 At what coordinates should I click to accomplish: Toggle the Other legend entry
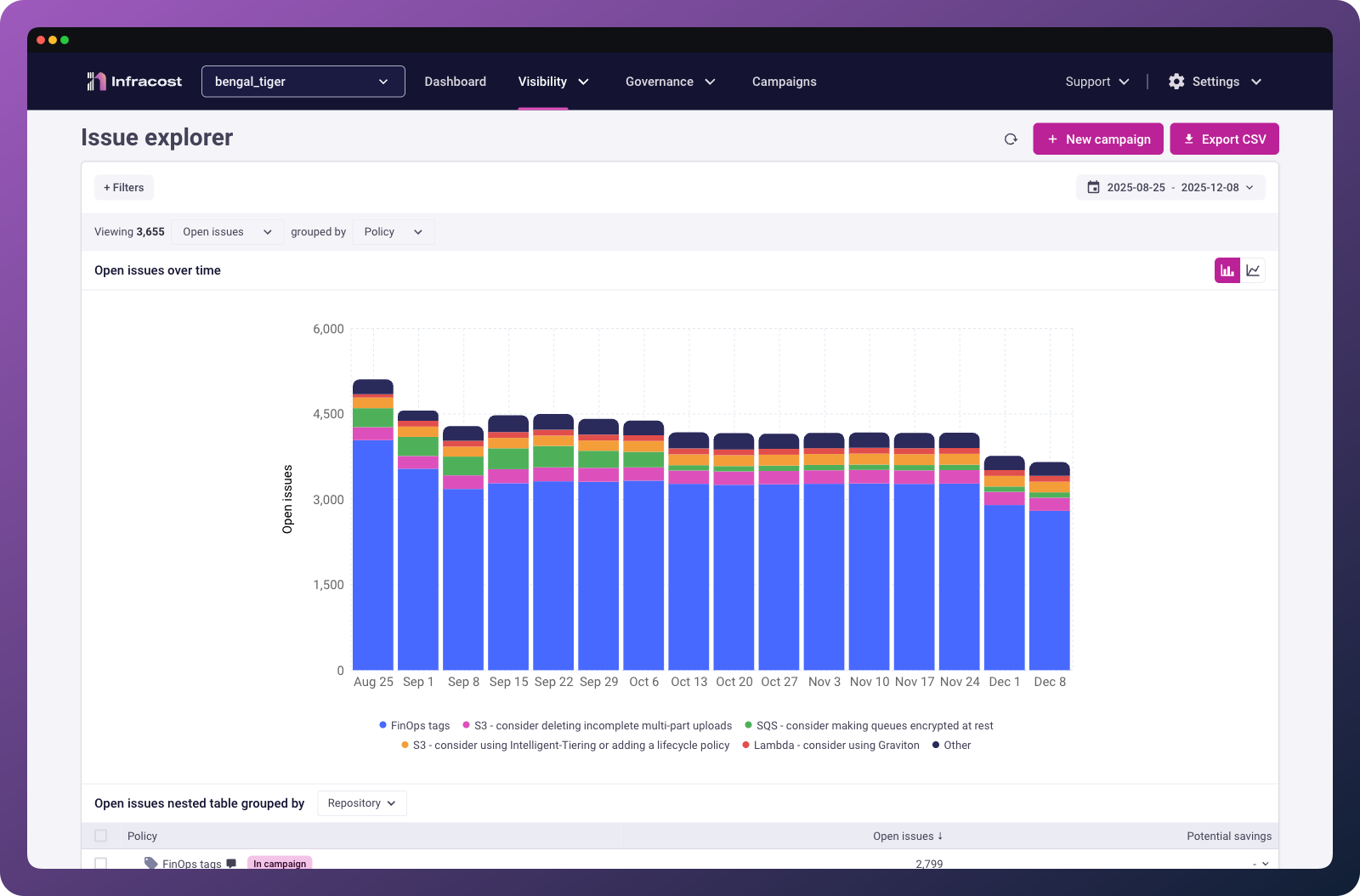coord(951,746)
